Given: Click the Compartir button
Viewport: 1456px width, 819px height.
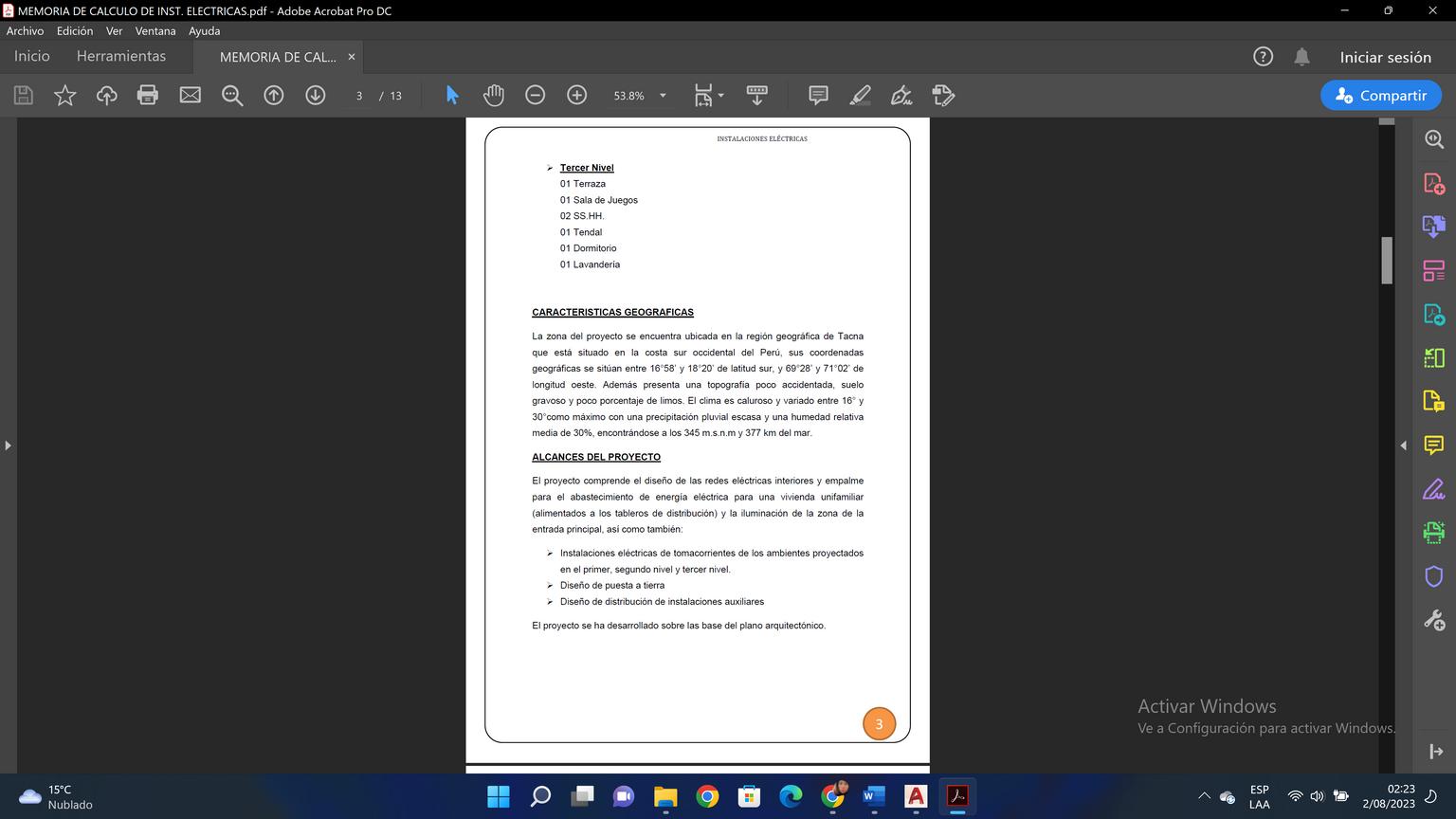Looking at the screenshot, I should 1381,95.
